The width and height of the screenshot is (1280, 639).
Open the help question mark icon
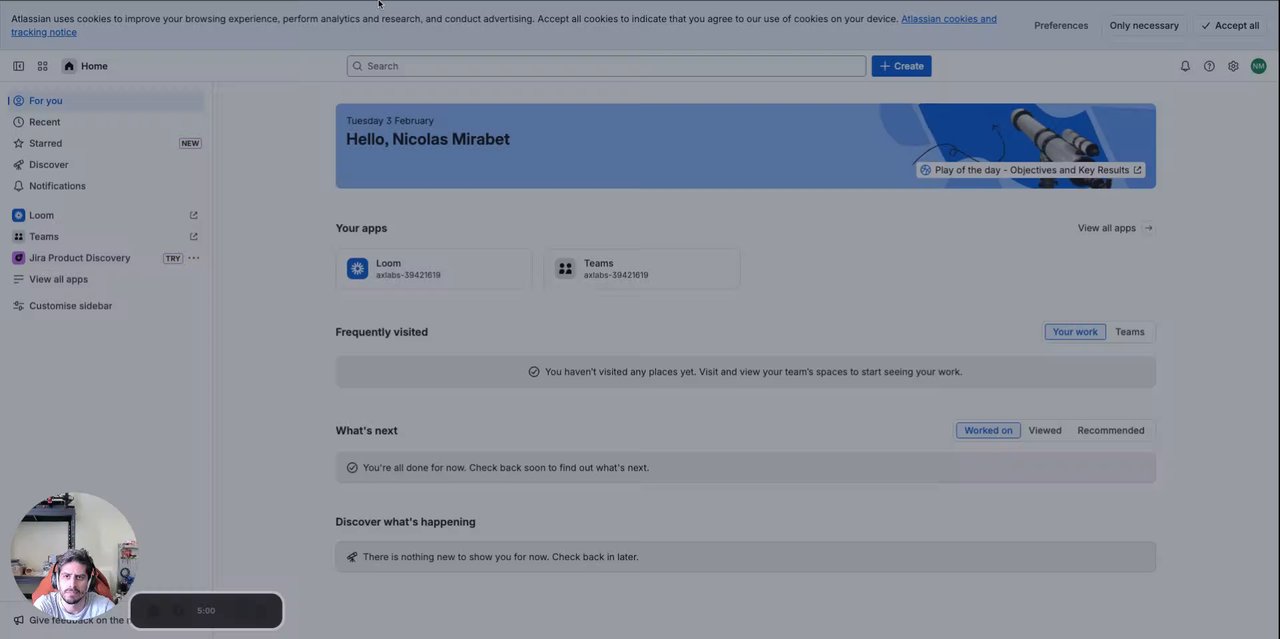pos(1209,66)
